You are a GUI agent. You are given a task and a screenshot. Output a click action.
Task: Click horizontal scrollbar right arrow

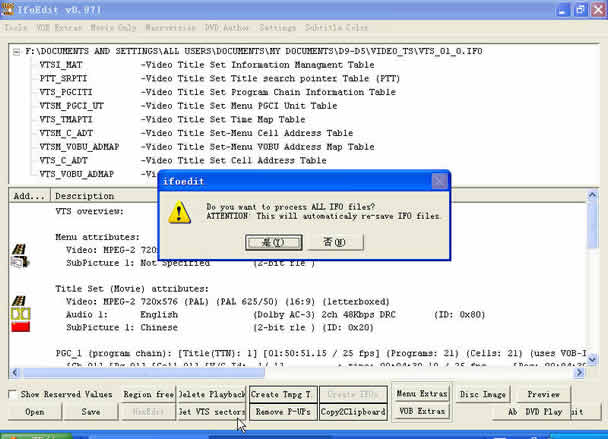579,373
